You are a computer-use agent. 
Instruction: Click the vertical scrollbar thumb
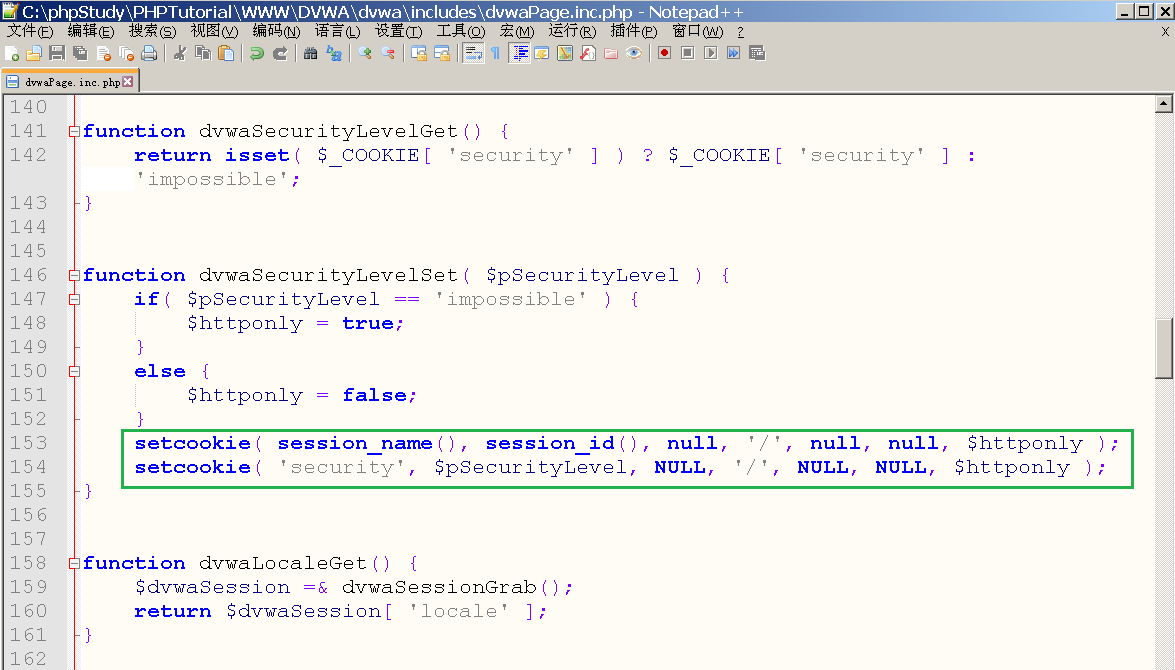coord(1164,349)
